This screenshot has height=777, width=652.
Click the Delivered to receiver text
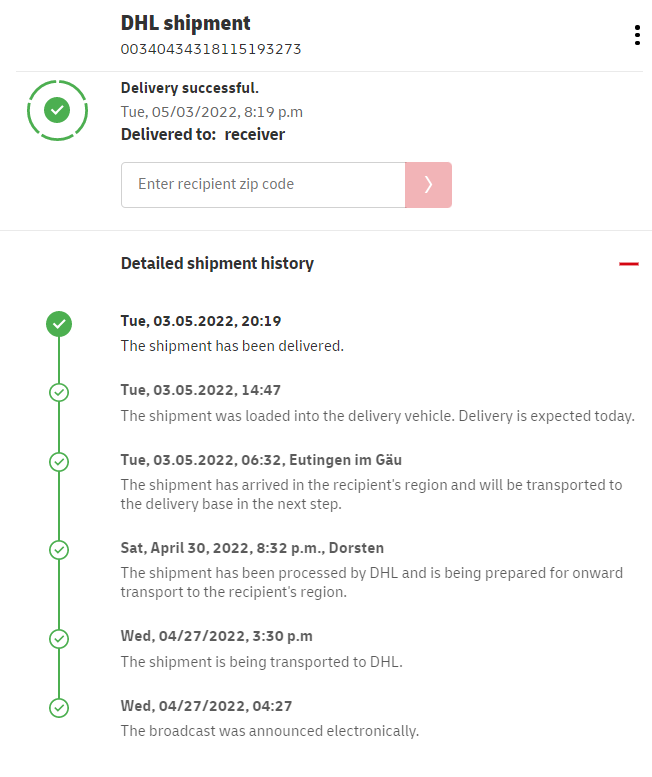point(203,135)
